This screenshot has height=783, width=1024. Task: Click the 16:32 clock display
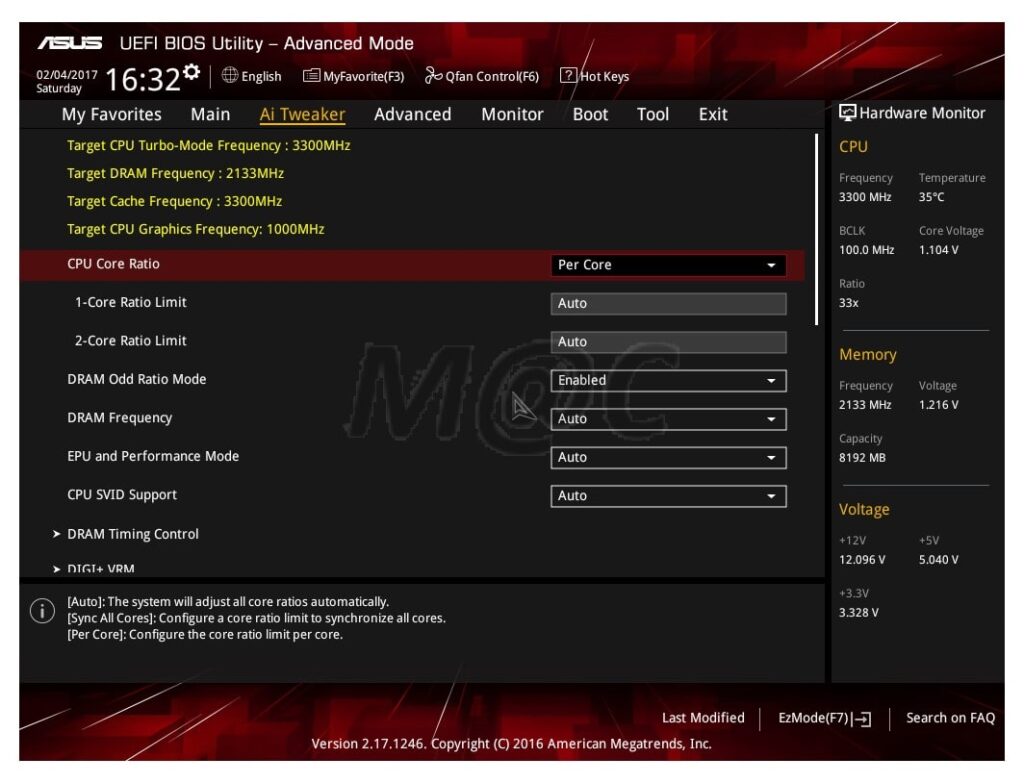[142, 80]
